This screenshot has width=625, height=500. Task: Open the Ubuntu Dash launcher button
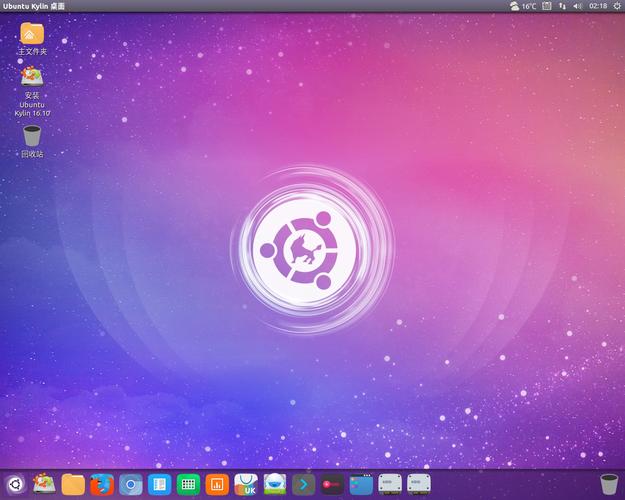[15, 484]
